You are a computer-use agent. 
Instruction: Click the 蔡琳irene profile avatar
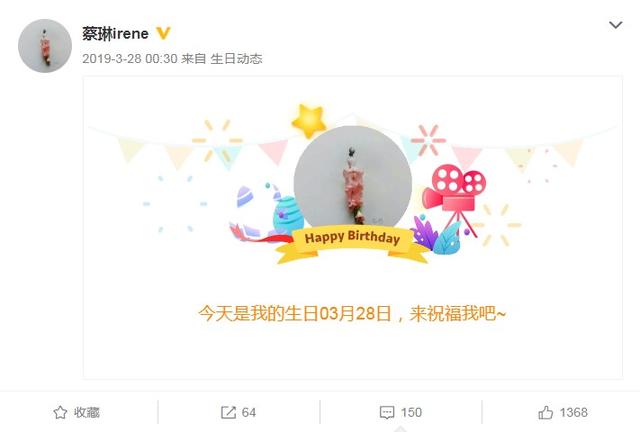(x=45, y=46)
